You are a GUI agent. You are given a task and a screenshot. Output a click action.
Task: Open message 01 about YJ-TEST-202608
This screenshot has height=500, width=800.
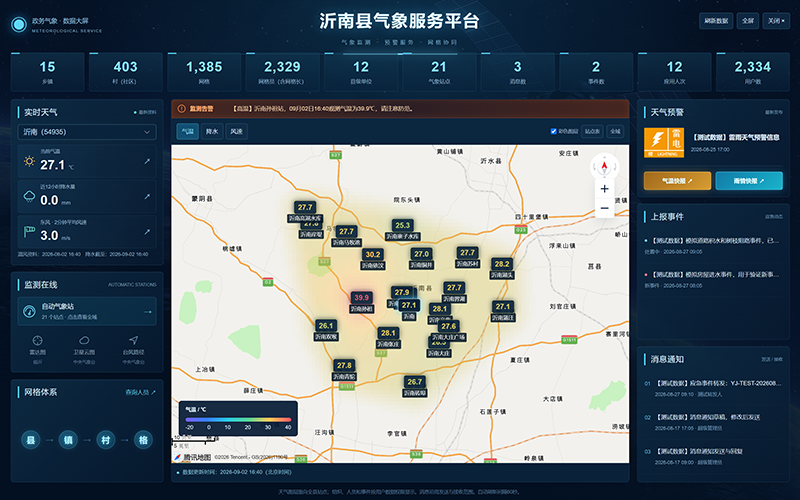click(713, 388)
